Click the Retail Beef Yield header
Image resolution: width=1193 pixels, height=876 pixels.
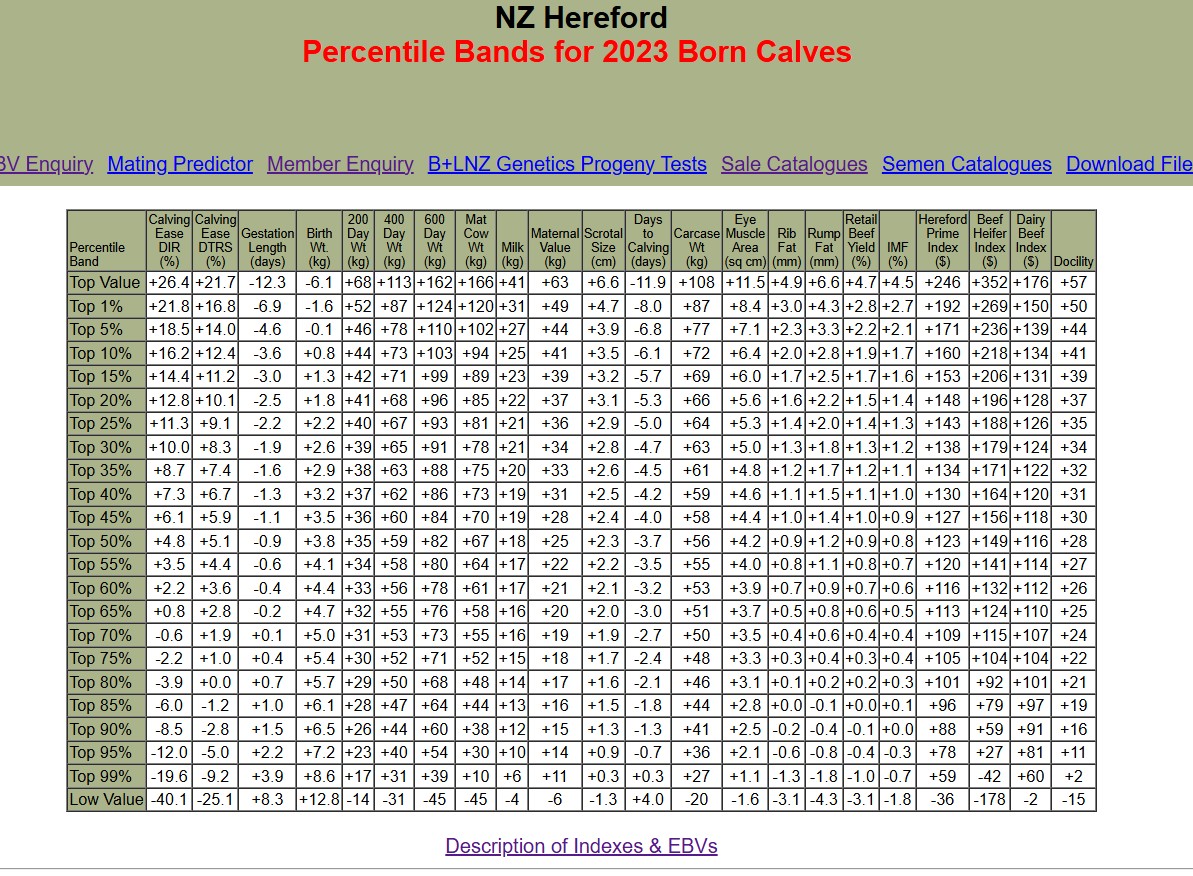coord(861,241)
